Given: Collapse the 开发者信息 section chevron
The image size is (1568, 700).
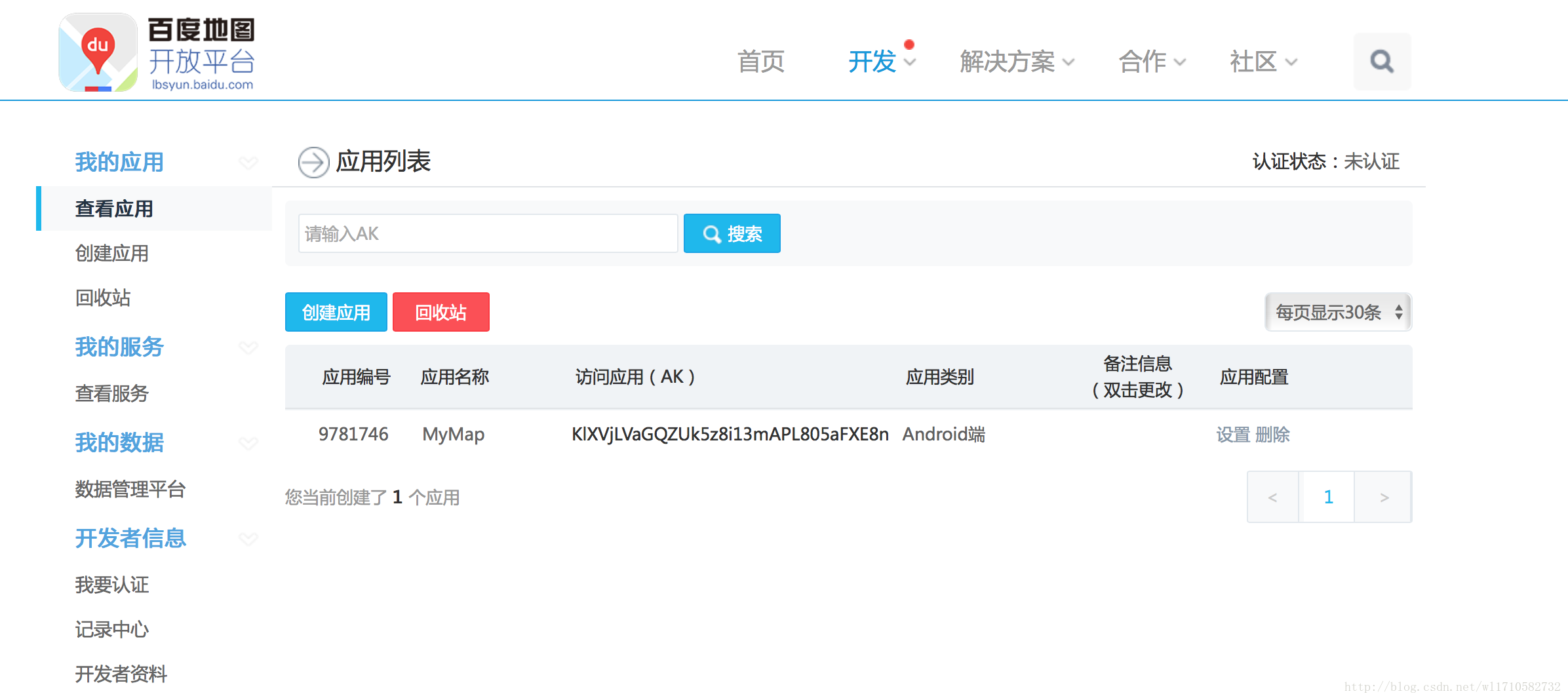Looking at the screenshot, I should tap(248, 539).
